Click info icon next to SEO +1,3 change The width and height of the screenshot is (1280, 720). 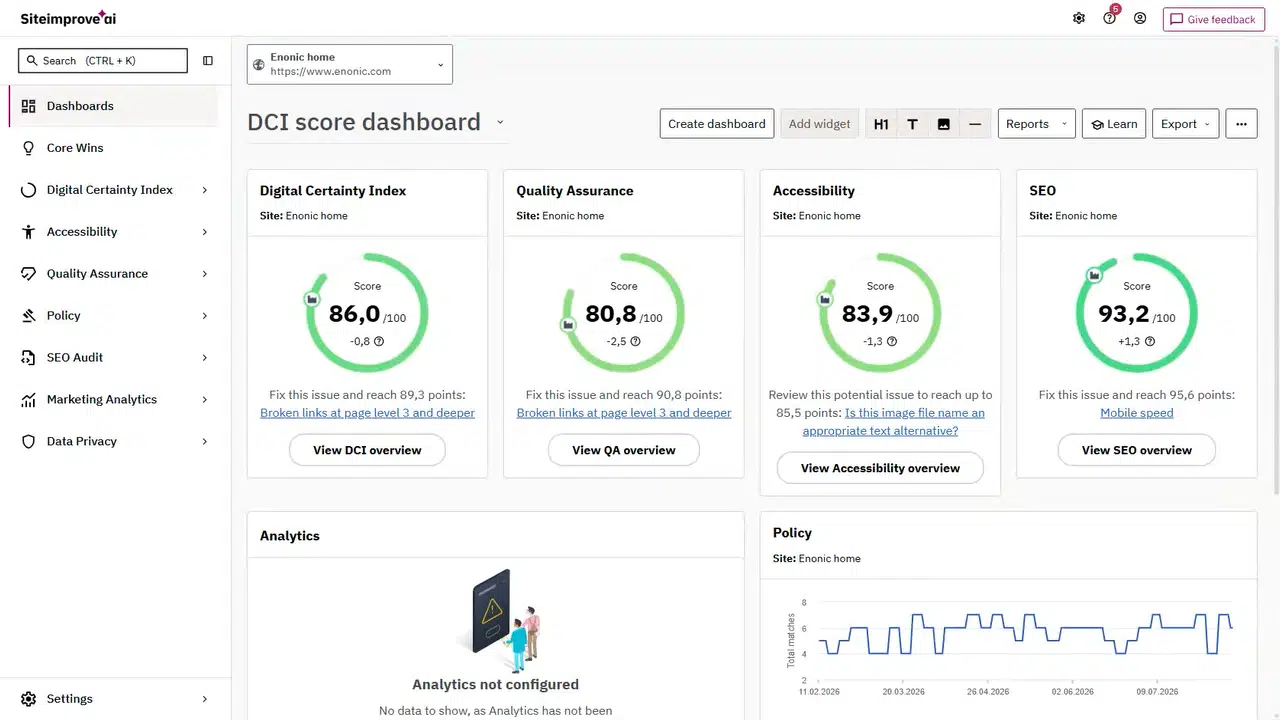(1150, 341)
